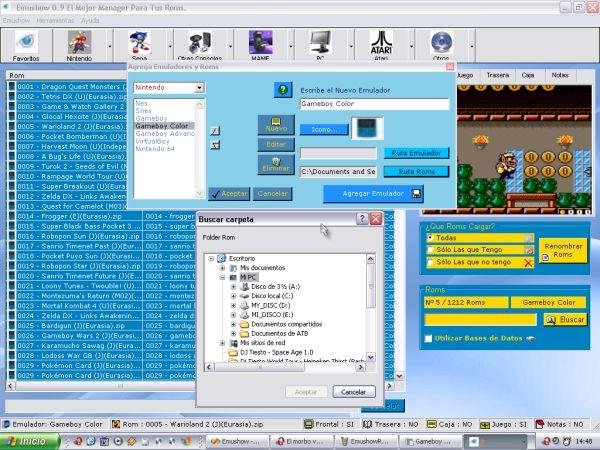Expand MY_DISC (D:) node
The image size is (600, 450).
[233, 305]
